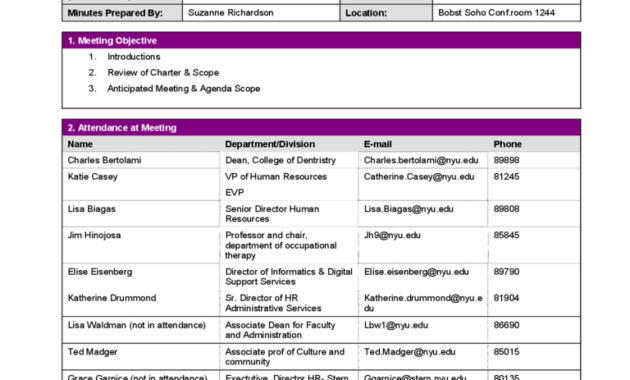Screen dimensions: 630x380
Task: Click 'VP of Human Resources' text
Action: [276, 177]
